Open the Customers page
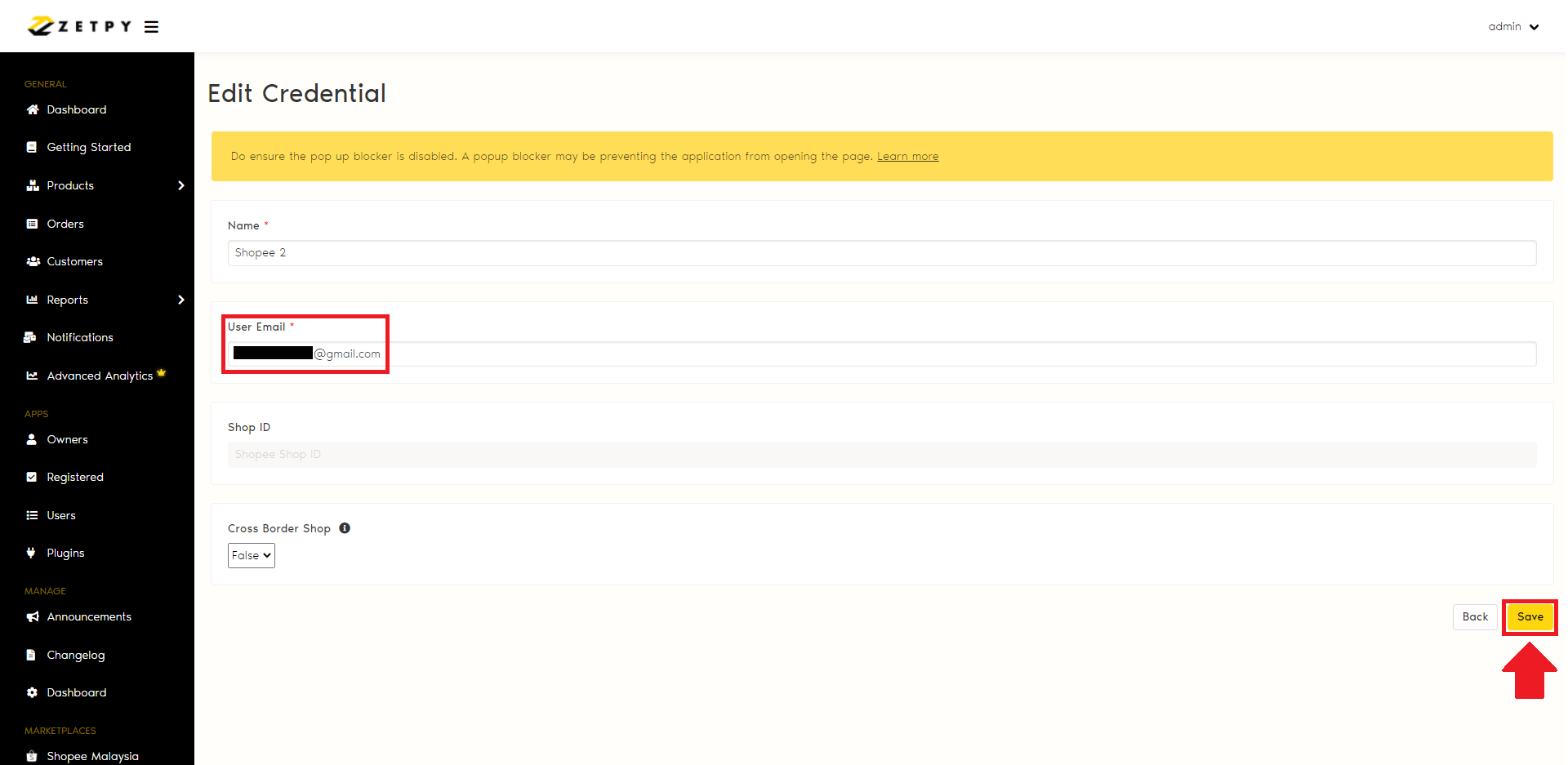 click(75, 261)
